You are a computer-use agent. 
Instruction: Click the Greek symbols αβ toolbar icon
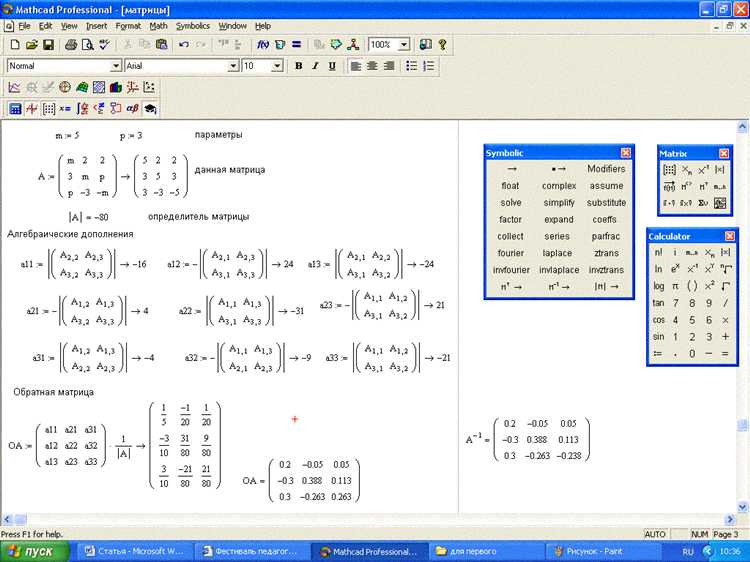coord(132,109)
